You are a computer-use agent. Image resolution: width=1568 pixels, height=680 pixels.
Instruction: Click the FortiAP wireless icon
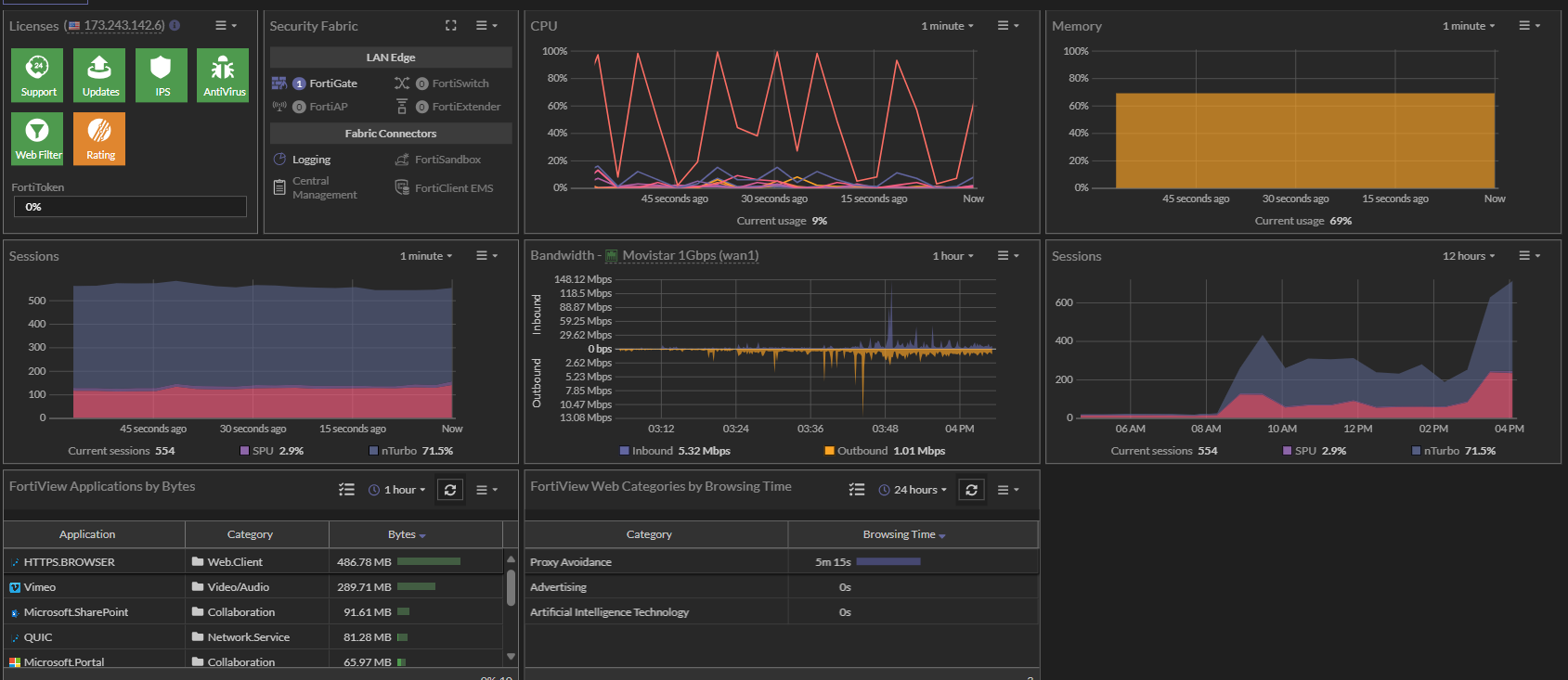pos(279,107)
